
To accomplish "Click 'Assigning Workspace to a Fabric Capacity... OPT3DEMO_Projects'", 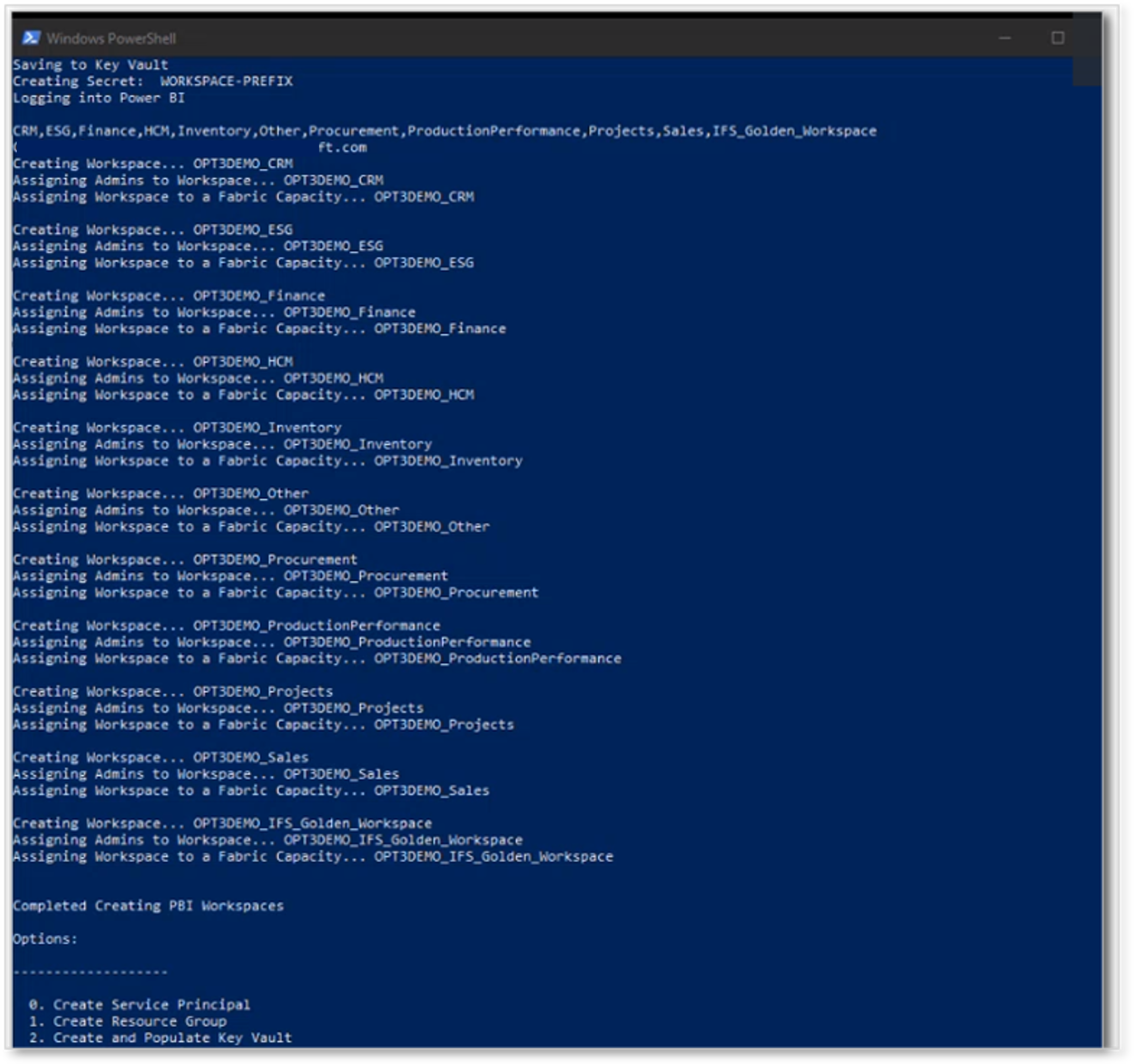I will pyautogui.click(x=264, y=725).
